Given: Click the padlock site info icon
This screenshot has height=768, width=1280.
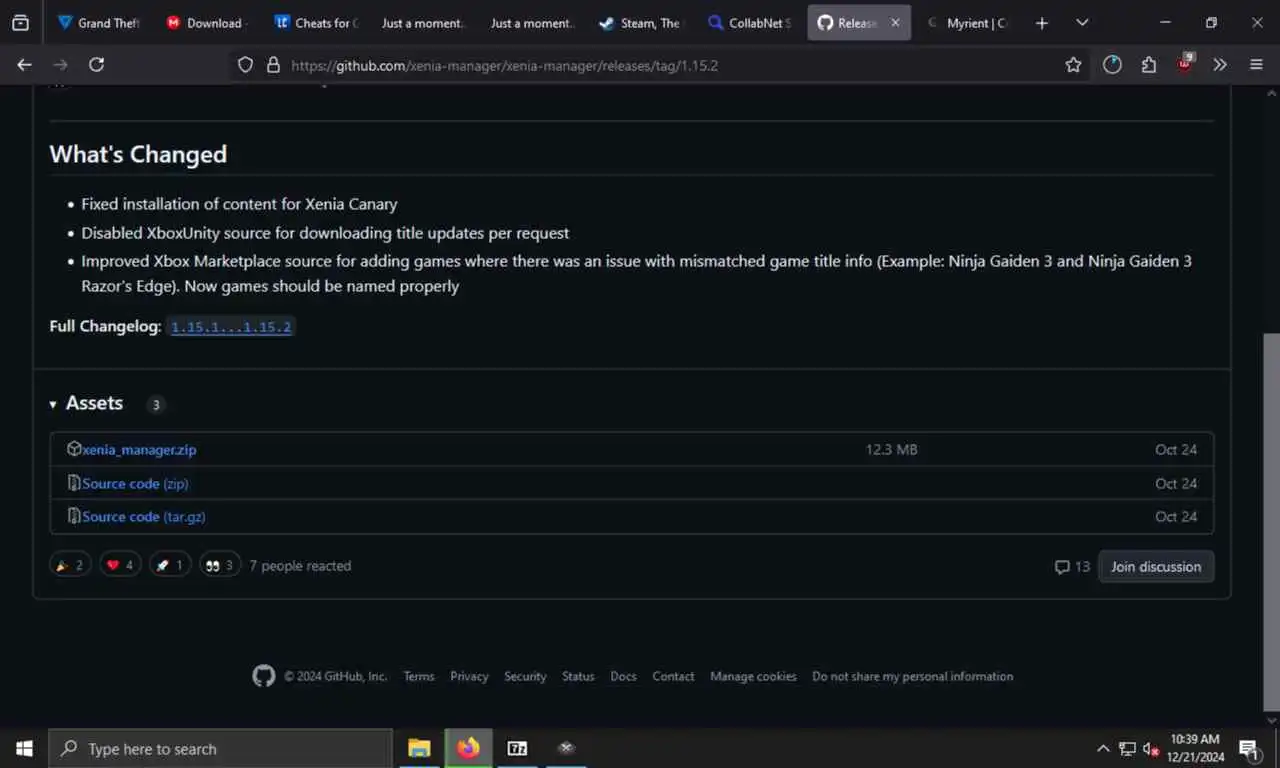Looking at the screenshot, I should (273, 65).
